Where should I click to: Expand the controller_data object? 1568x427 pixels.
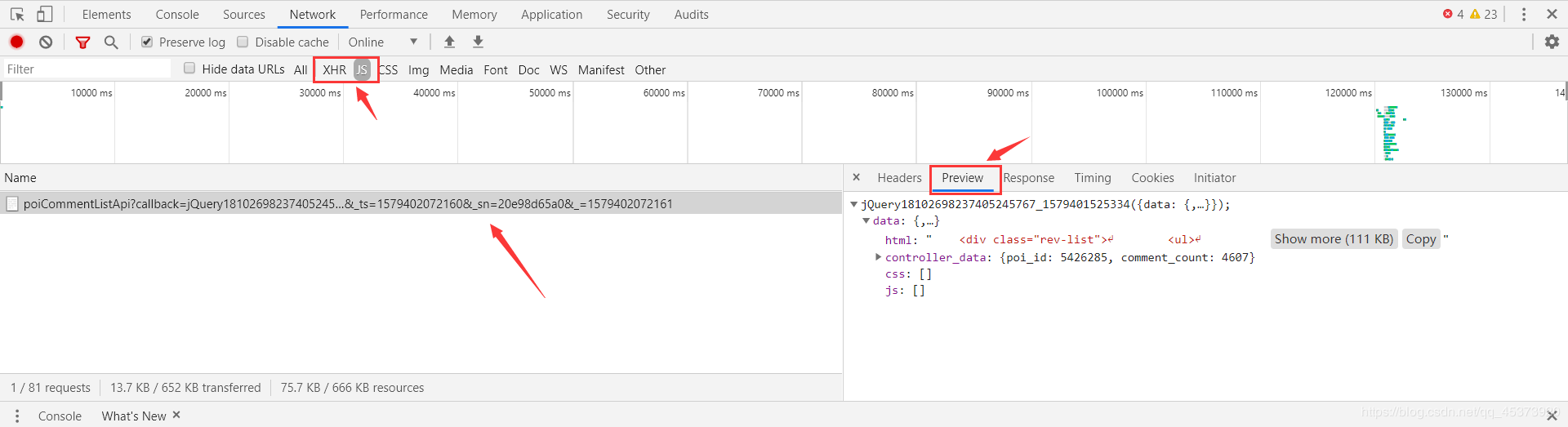point(878,257)
